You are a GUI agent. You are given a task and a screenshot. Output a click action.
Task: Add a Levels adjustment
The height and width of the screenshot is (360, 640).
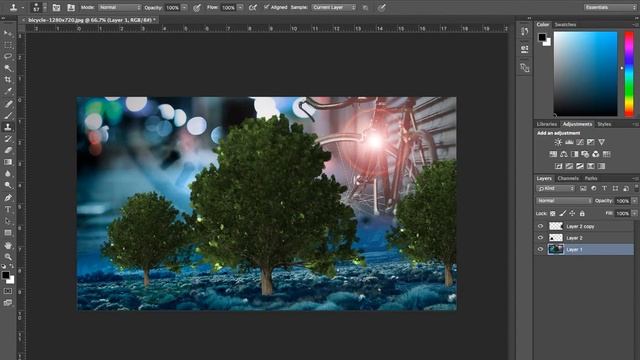point(569,142)
